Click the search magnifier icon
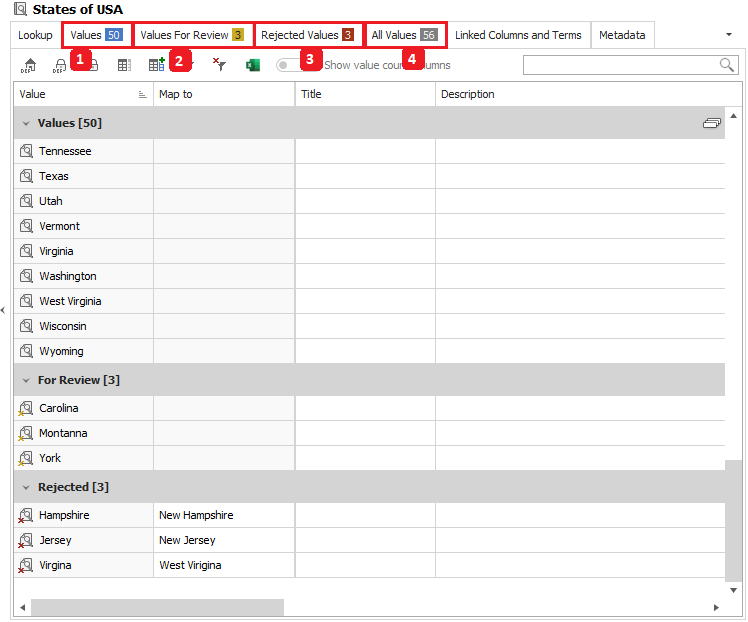 727,65
